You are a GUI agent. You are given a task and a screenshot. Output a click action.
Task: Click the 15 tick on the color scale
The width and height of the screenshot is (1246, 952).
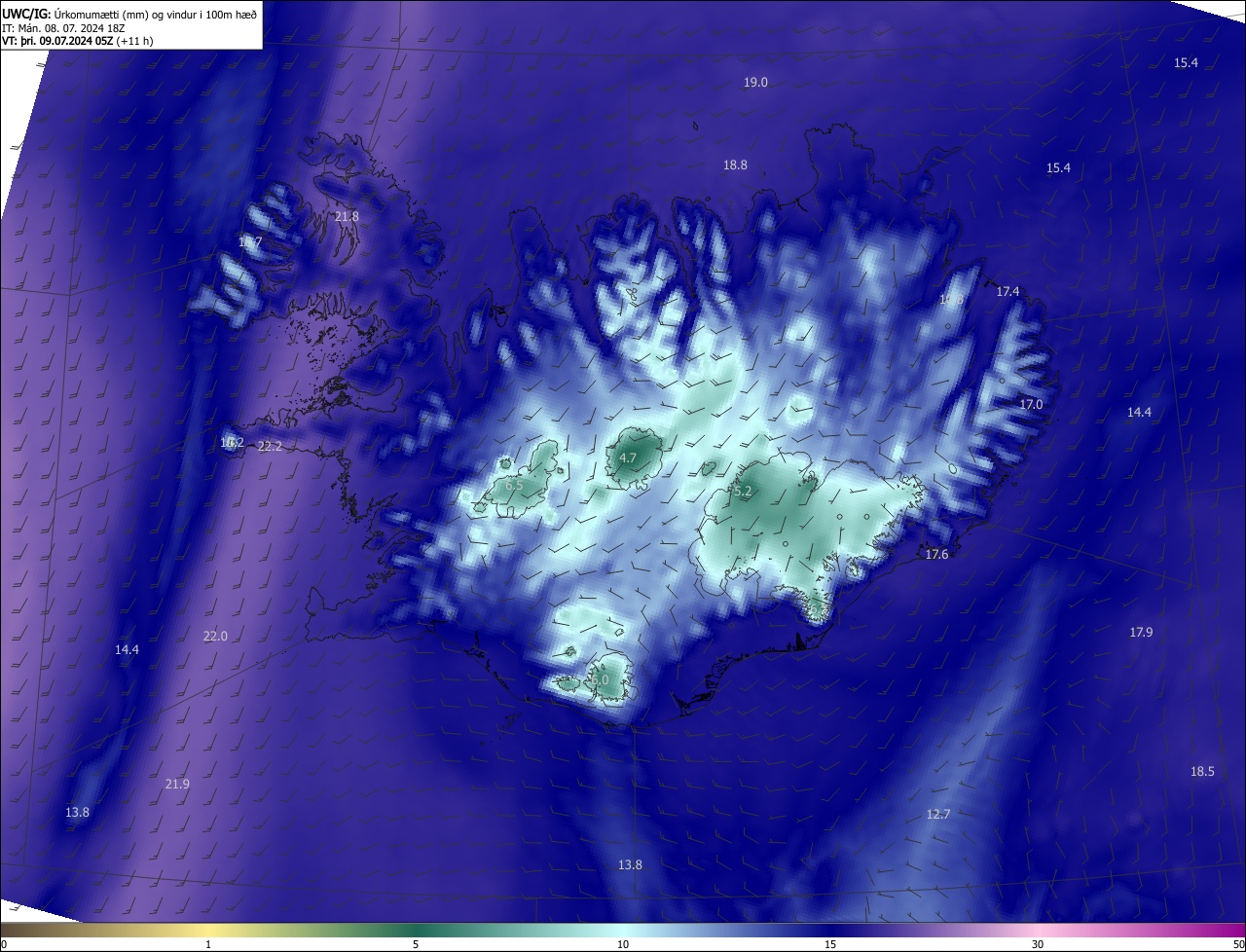830,944
